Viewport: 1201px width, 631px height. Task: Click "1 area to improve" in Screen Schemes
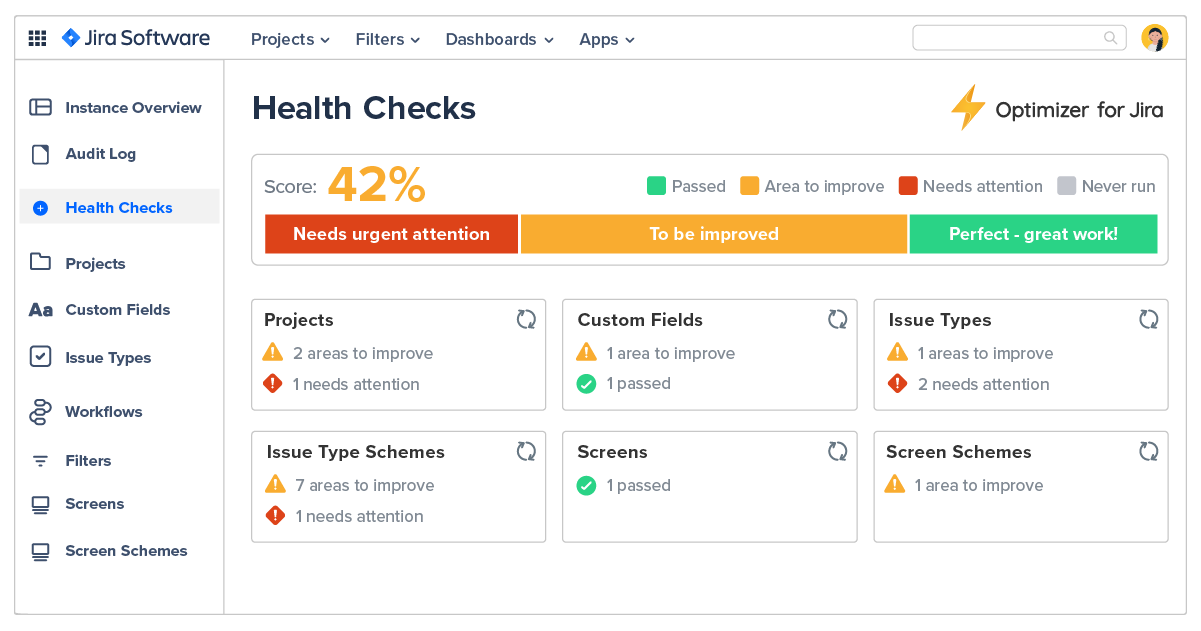coord(979,485)
